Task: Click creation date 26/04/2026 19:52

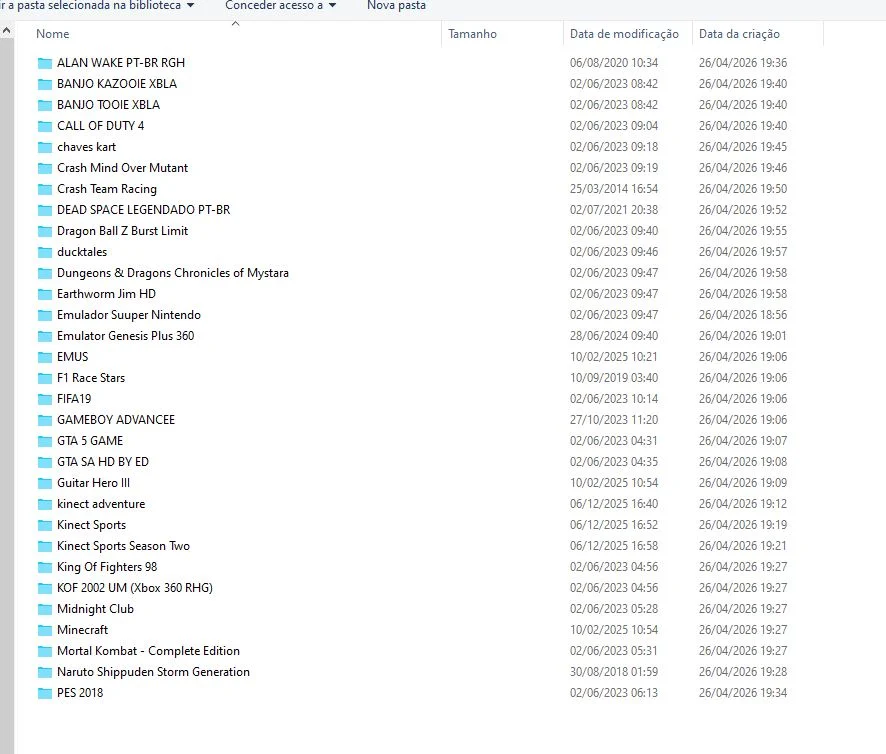Action: pos(742,210)
